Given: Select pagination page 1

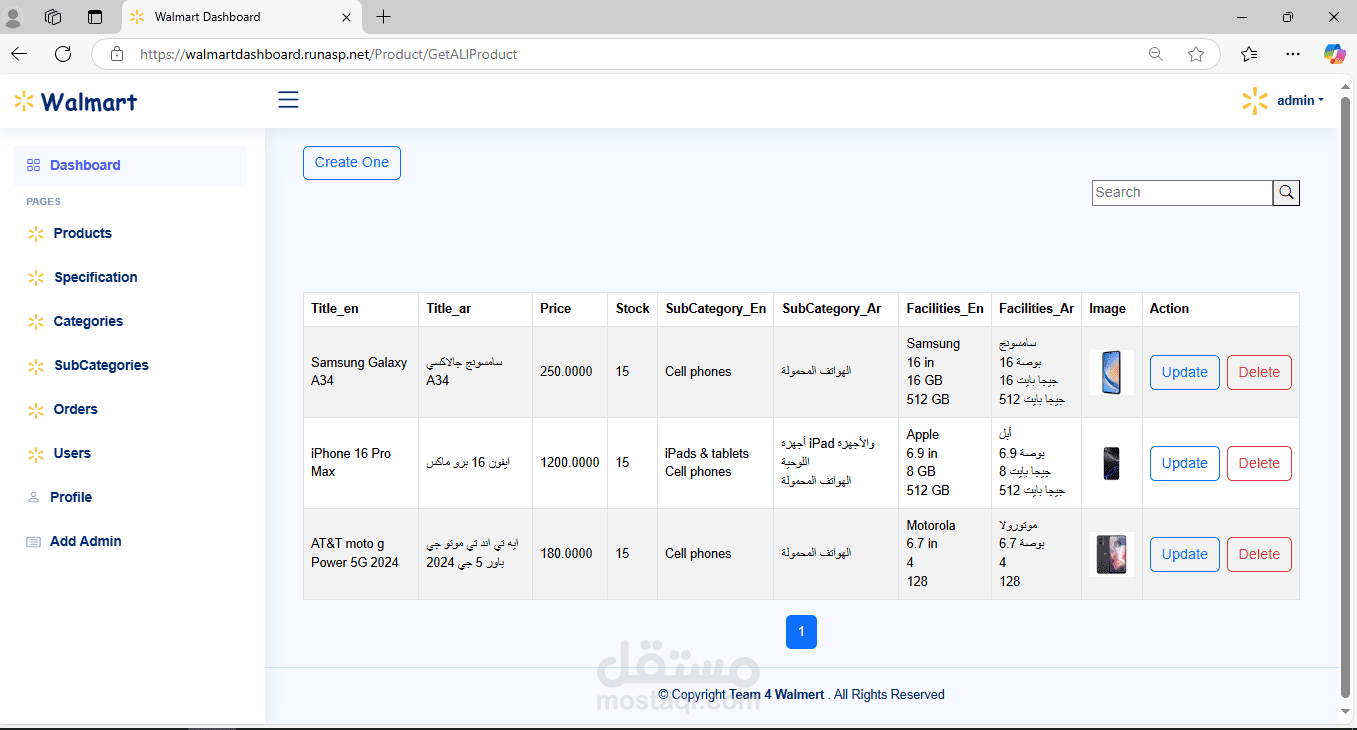Looking at the screenshot, I should pos(801,632).
